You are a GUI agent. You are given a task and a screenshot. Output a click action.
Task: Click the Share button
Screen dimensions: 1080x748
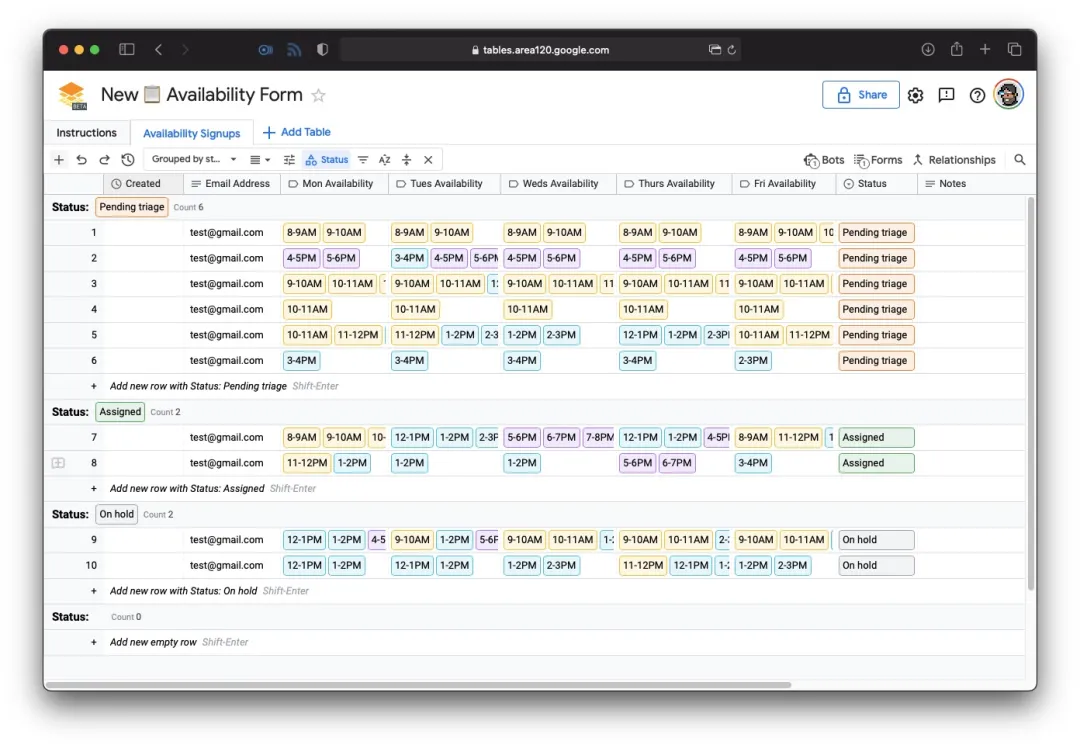tap(860, 95)
